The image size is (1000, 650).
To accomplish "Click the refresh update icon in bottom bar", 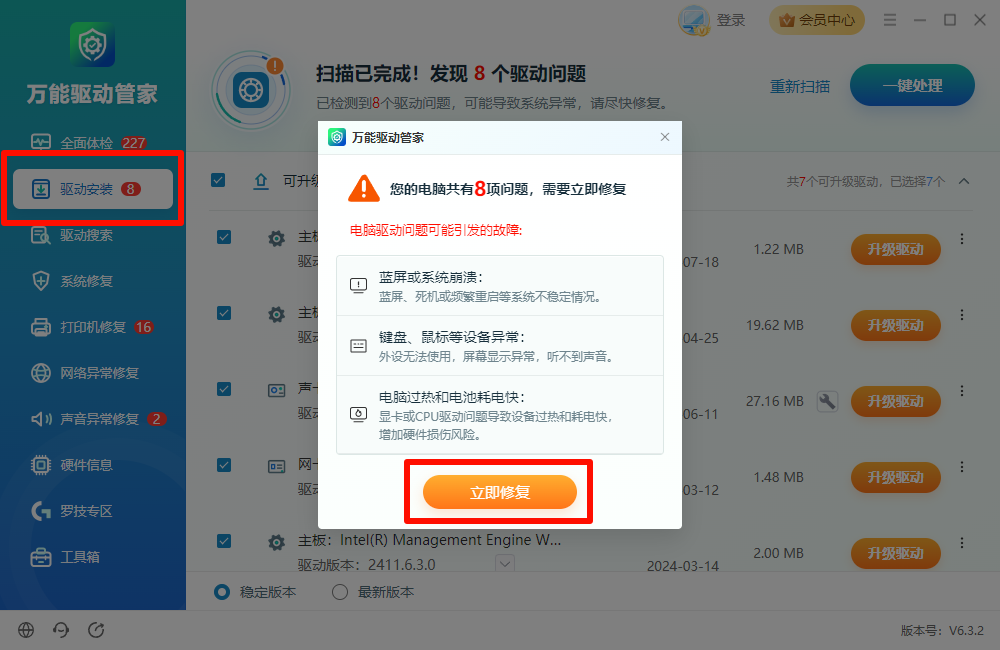I will pos(96,630).
